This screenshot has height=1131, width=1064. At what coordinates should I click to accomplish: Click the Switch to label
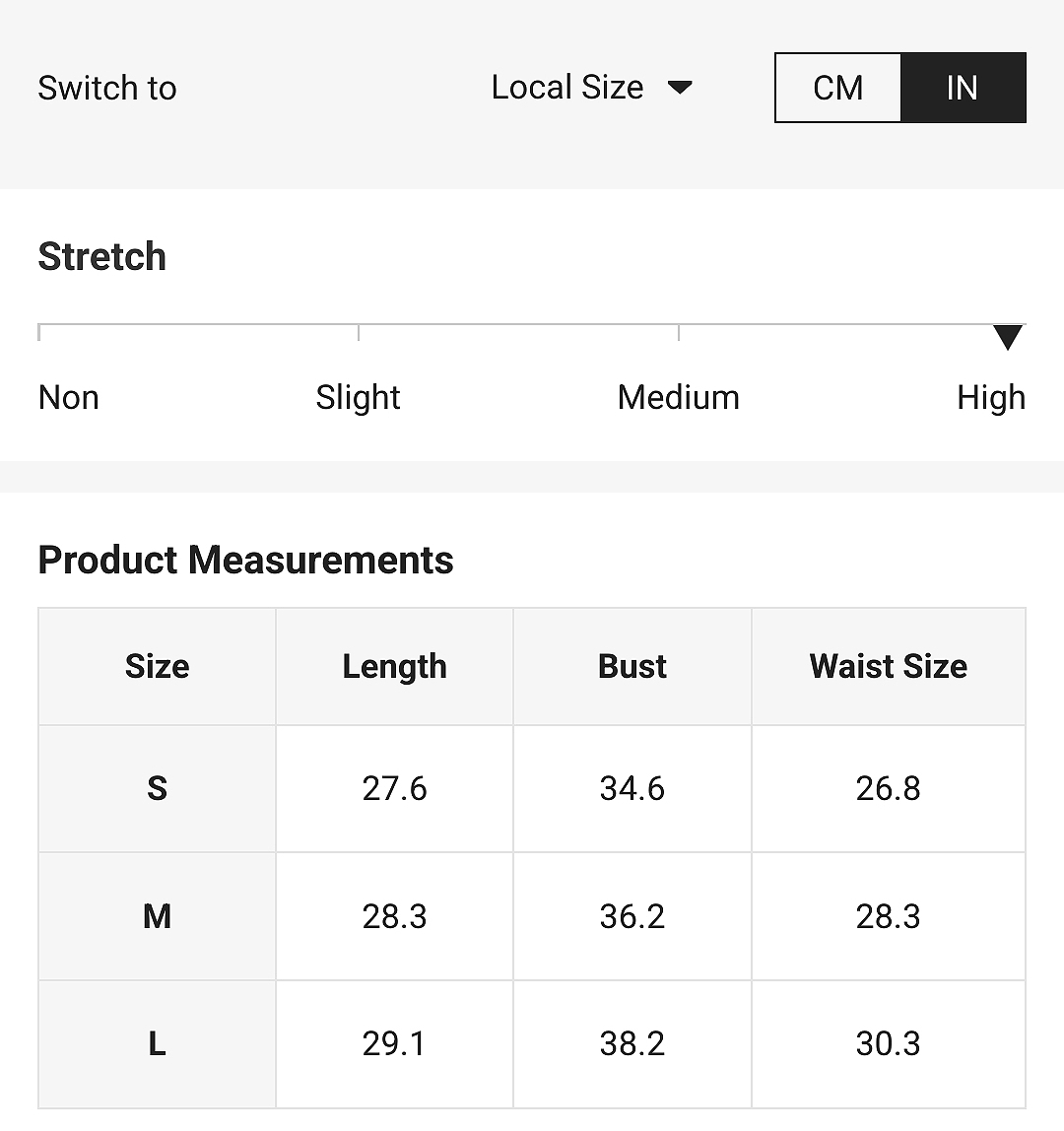[107, 88]
